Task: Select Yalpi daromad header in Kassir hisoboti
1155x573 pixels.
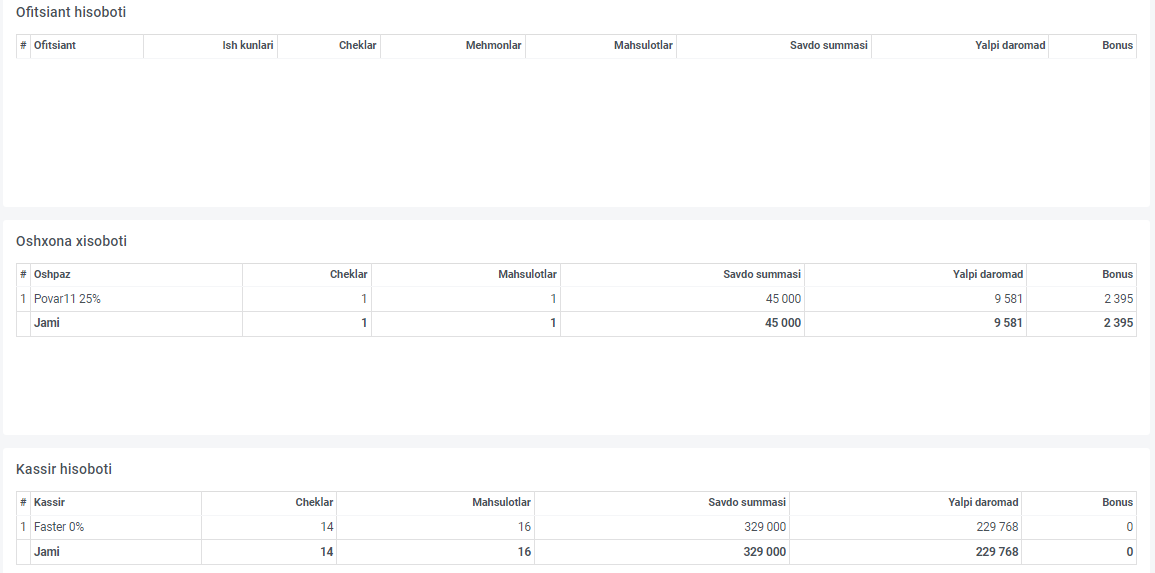Action: click(x=984, y=502)
